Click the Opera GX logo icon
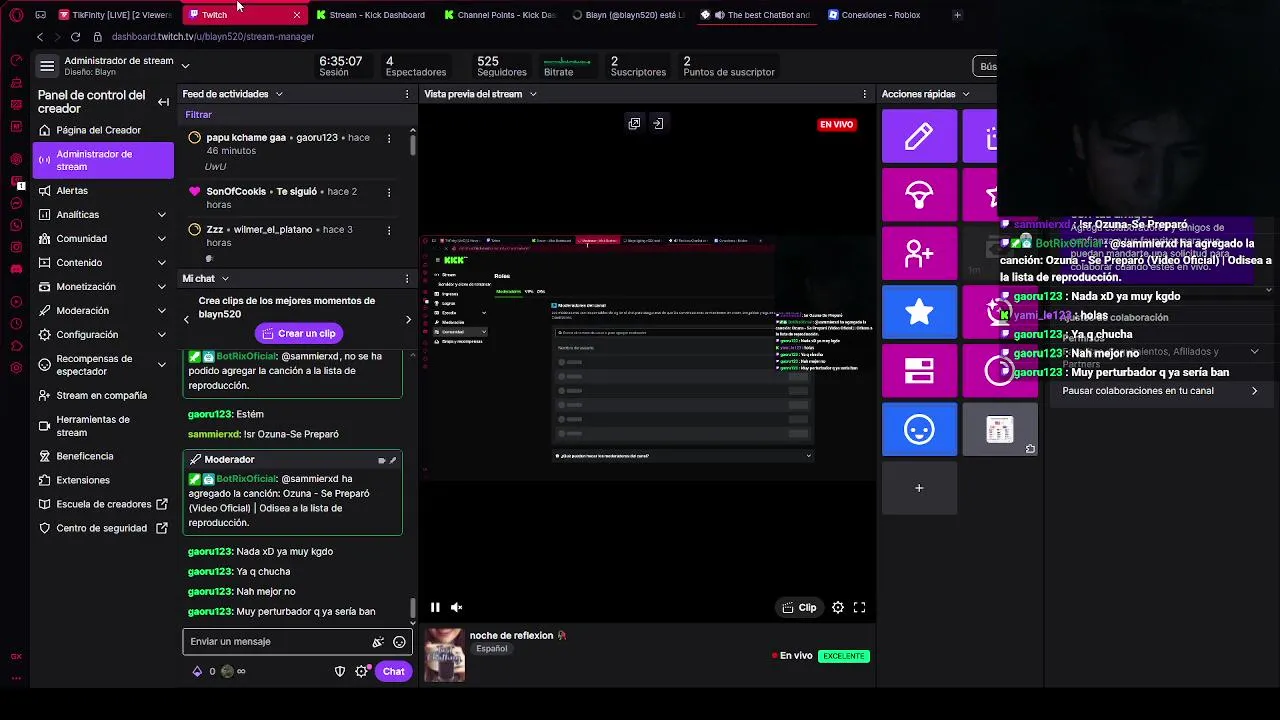 coord(16,15)
